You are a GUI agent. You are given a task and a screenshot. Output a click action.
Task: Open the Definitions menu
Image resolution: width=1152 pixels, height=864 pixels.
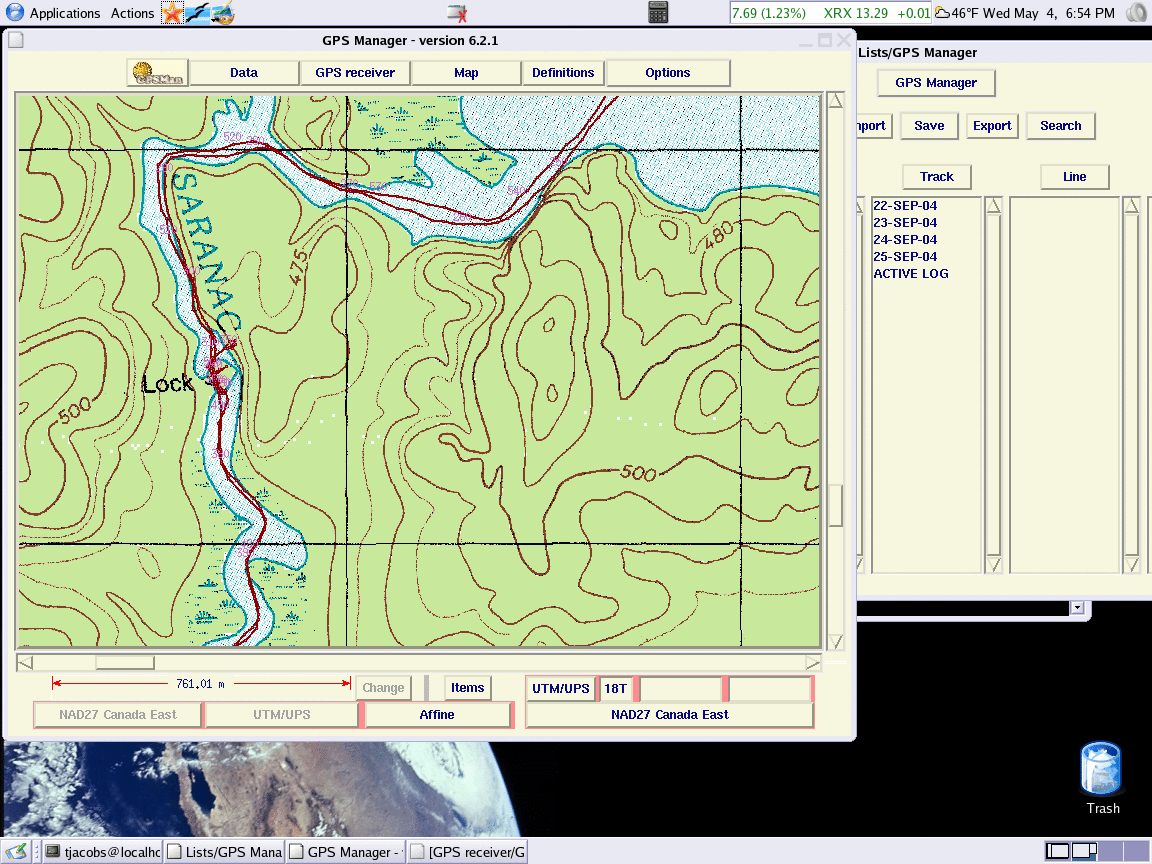coord(563,73)
